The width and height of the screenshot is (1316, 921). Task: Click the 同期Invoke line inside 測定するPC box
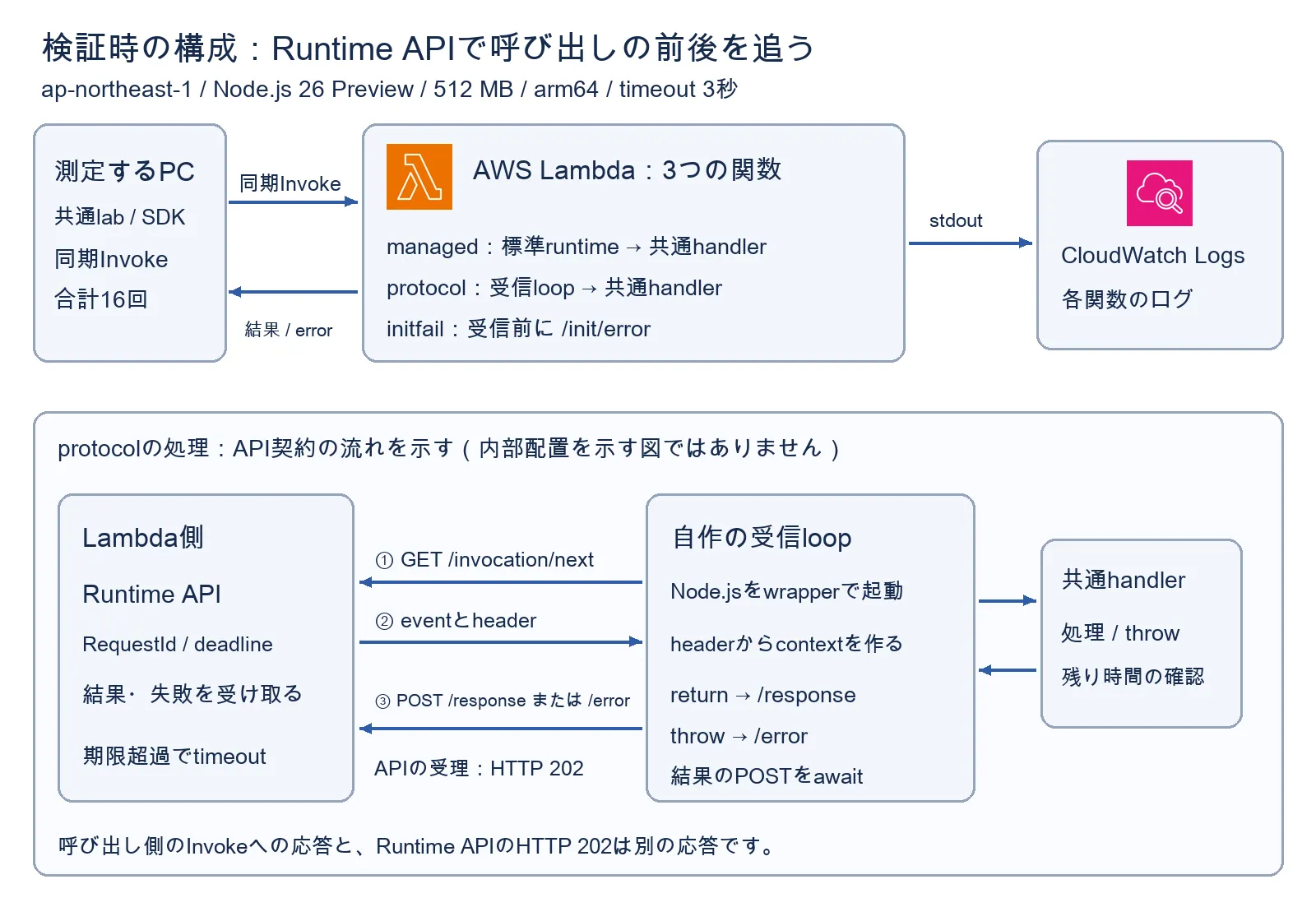pos(111,259)
